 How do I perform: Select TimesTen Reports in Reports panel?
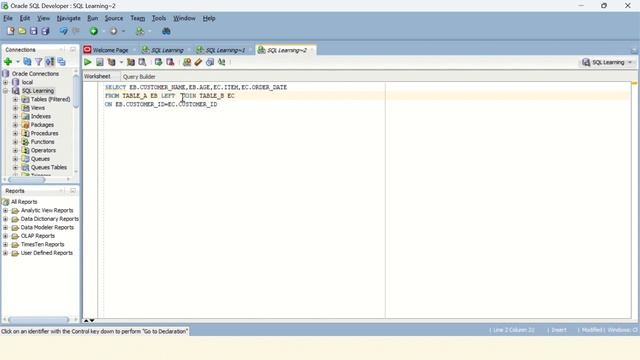pyautogui.click(x=42, y=245)
